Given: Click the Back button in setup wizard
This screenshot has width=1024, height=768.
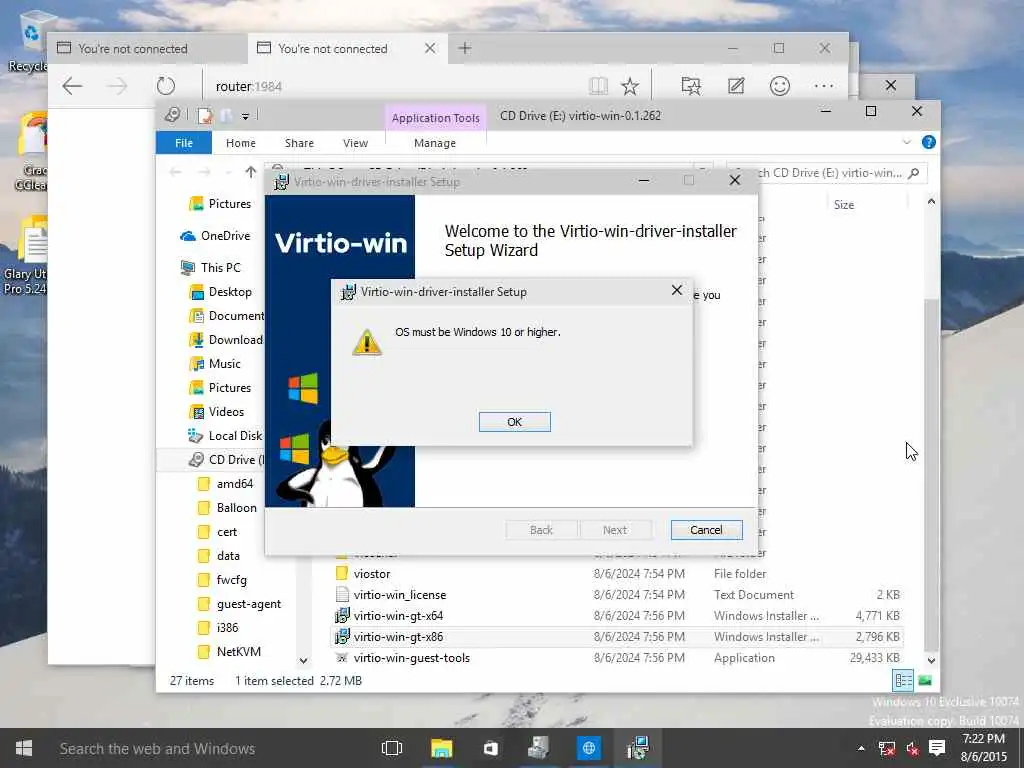Looking at the screenshot, I should pyautogui.click(x=541, y=530).
